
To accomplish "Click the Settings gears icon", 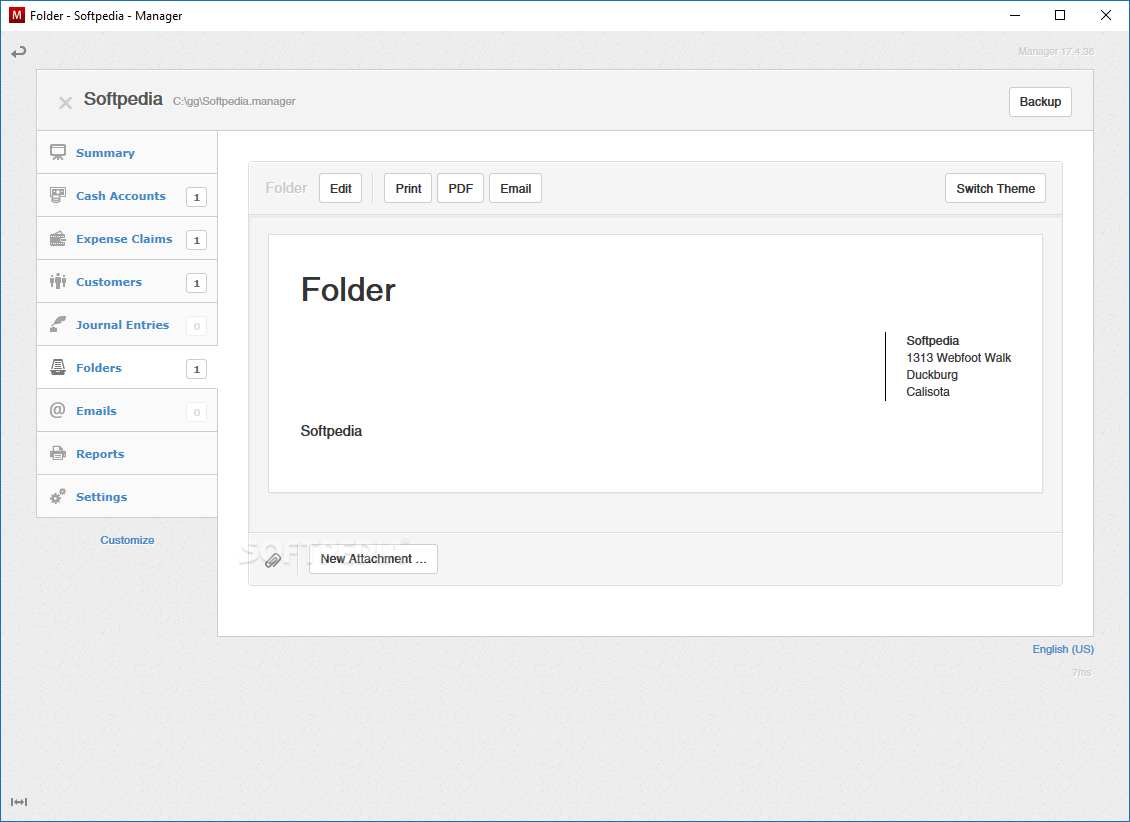I will [58, 496].
